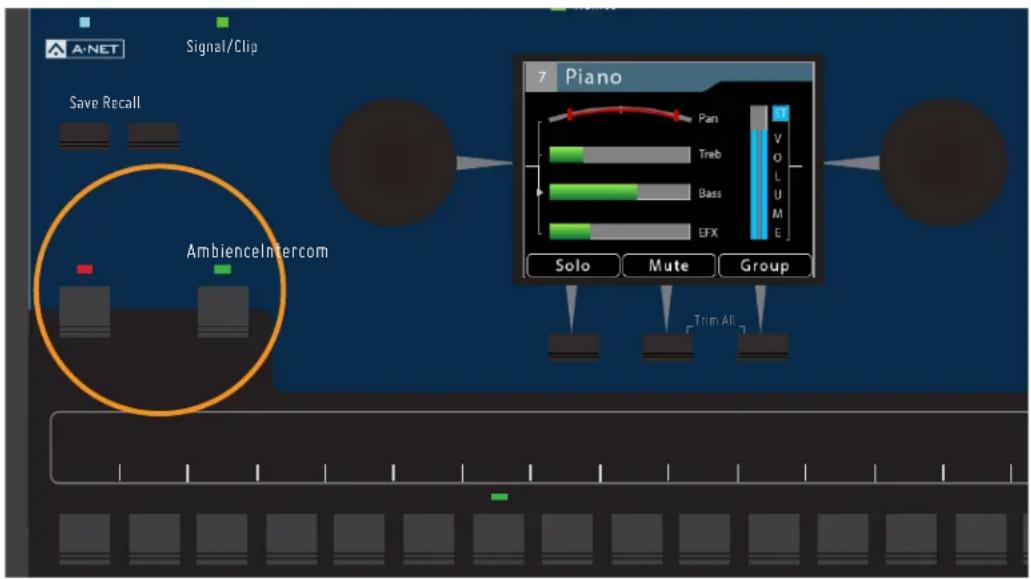Click the Trim All label
The image size is (1031, 579).
click(x=715, y=320)
